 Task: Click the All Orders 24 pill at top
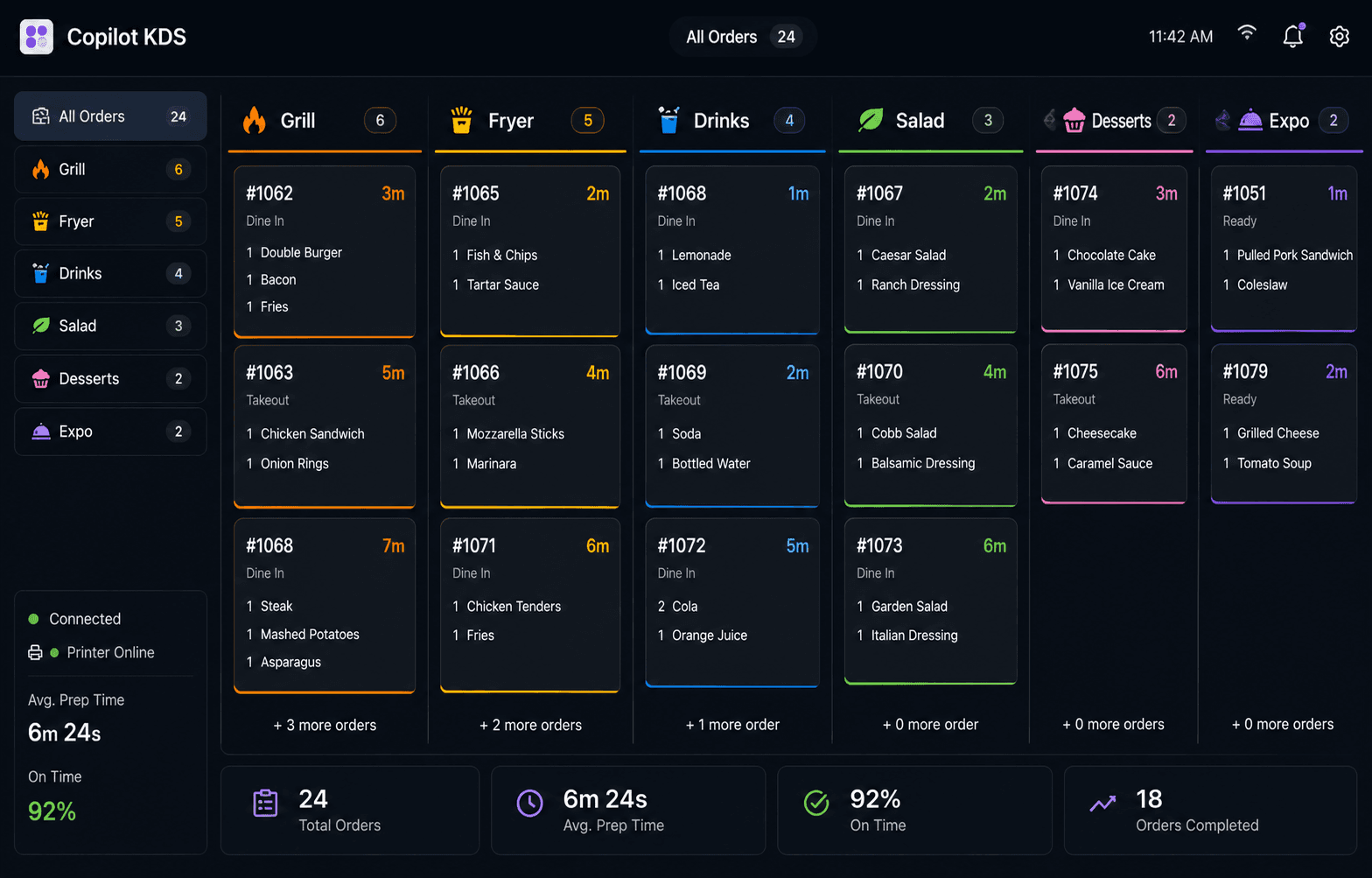742,37
